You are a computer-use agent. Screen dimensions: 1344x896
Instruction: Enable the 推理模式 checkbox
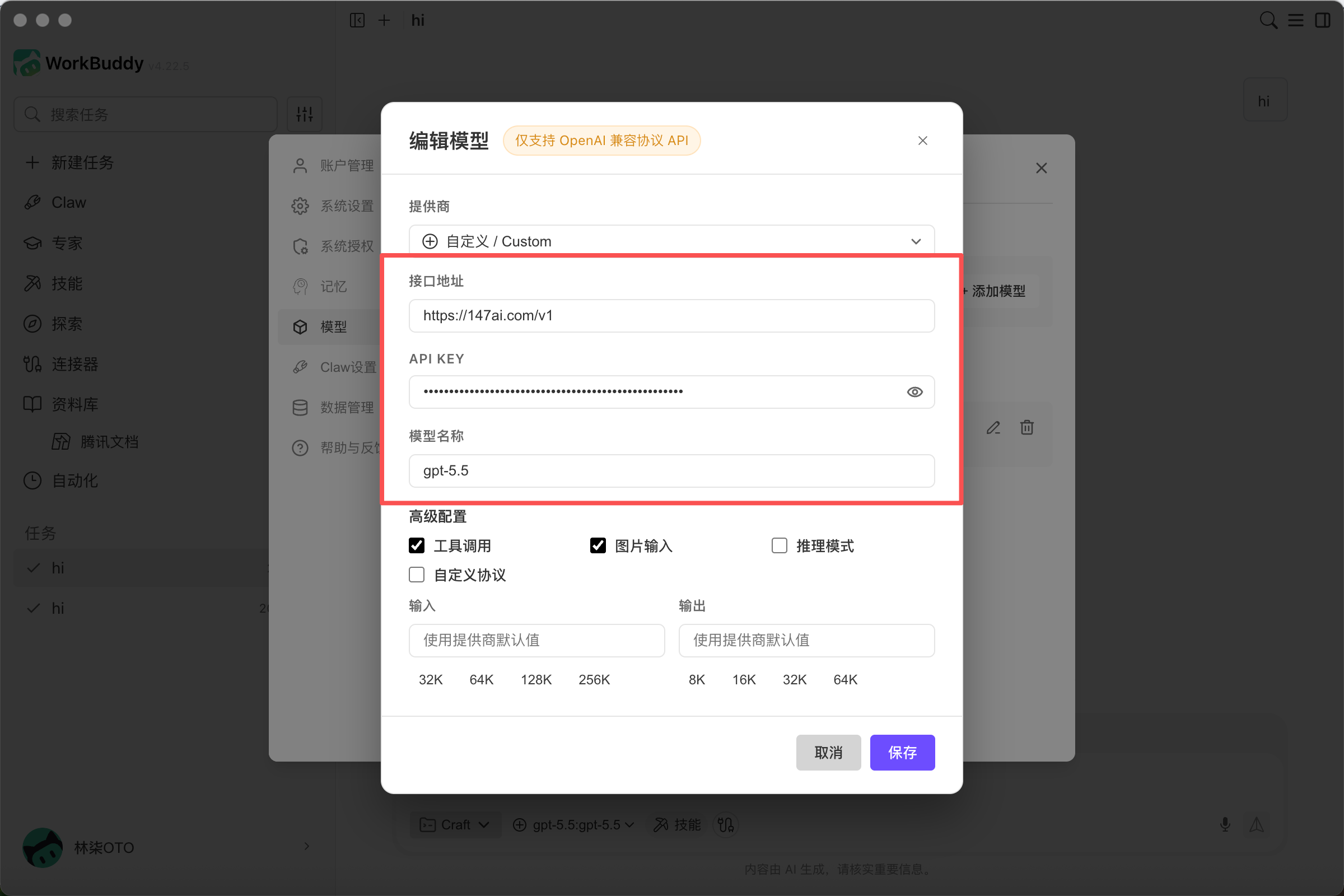[779, 545]
